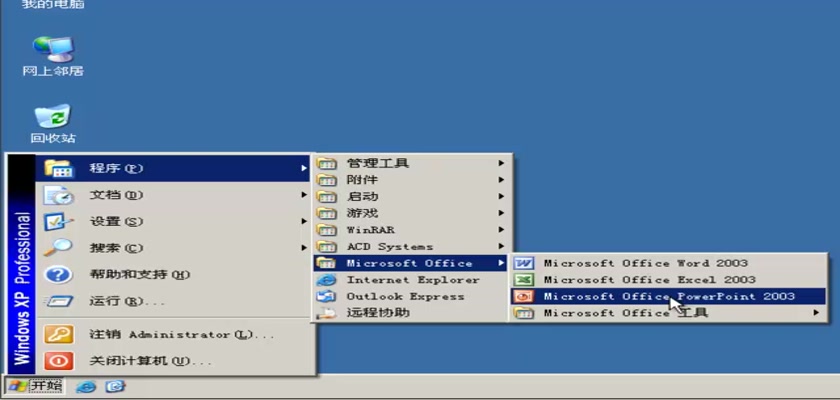Click the 设置(S) control panel icon
The image size is (840, 400).
tap(58, 221)
